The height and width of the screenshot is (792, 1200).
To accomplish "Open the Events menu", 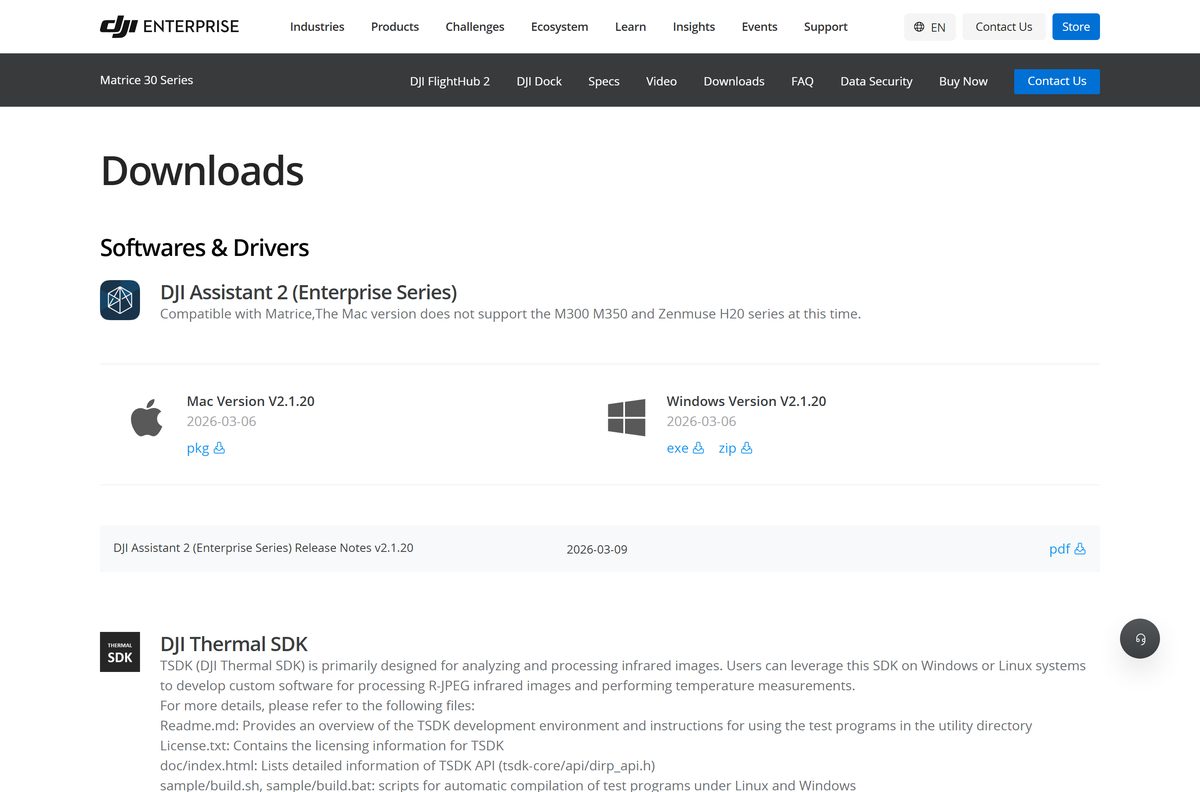I will (760, 27).
